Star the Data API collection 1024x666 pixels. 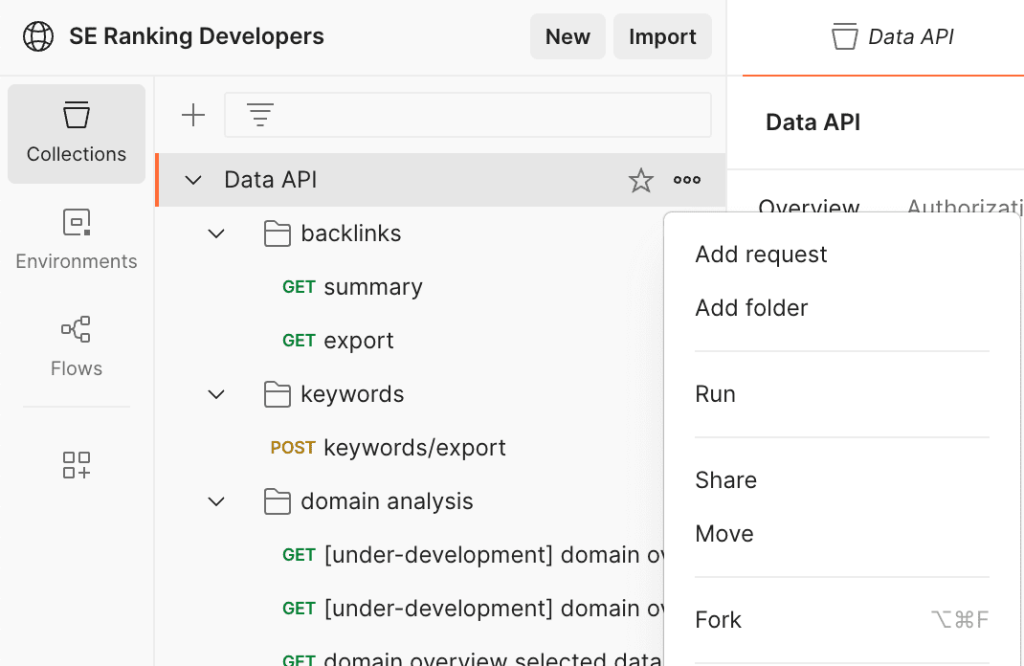click(x=641, y=180)
